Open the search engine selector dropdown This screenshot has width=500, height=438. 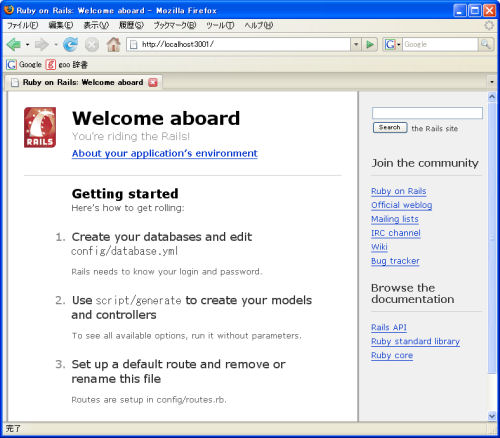click(x=392, y=44)
